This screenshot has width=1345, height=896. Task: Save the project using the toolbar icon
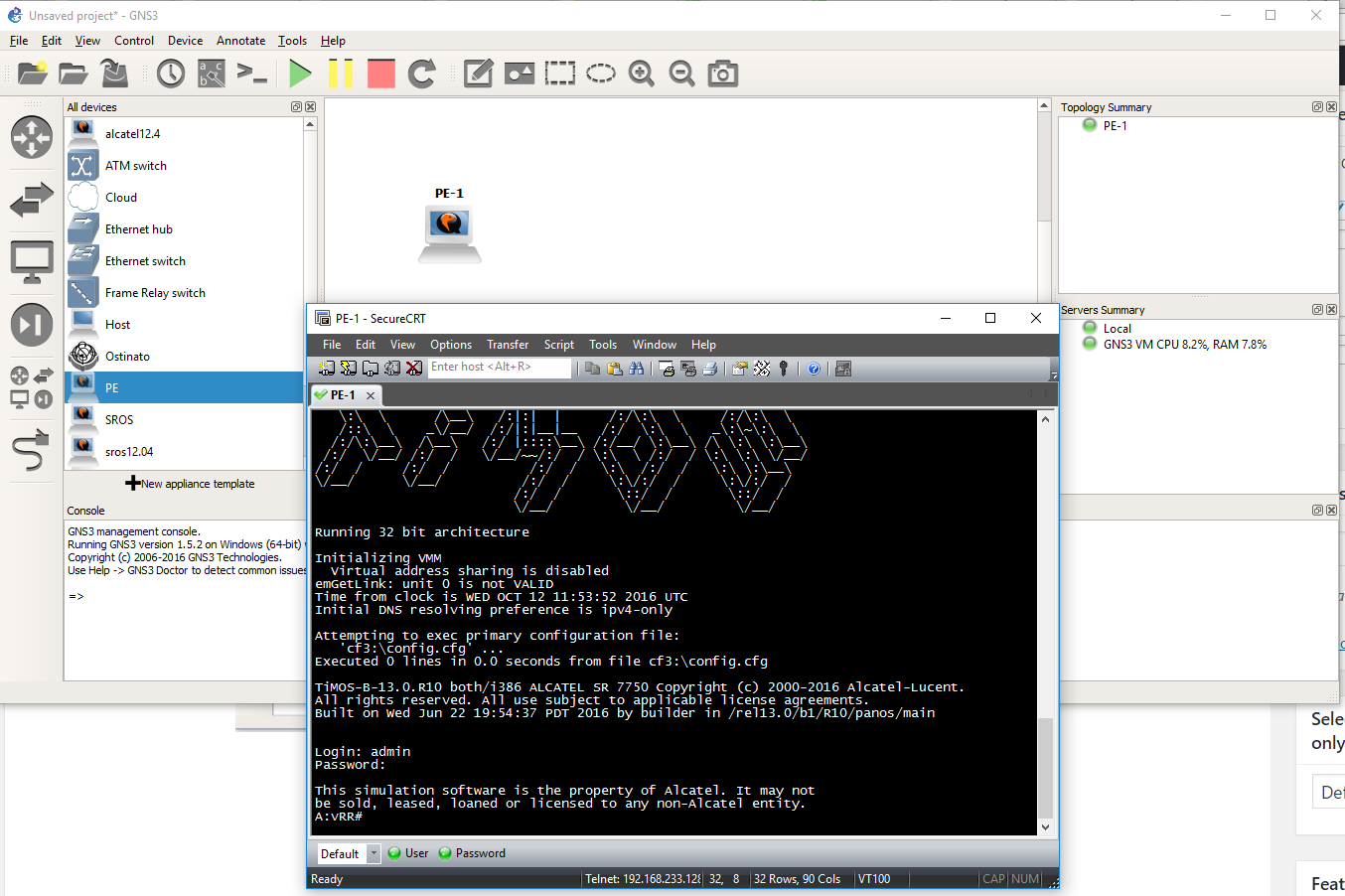(x=114, y=74)
